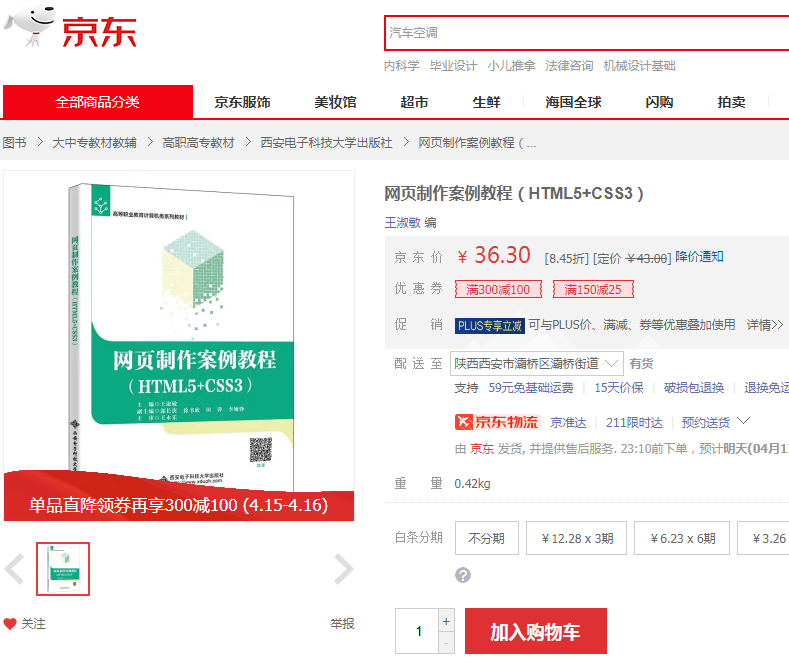Screen dimensions: 789x658
Task: Open author link 王淑敏
Action: [403, 222]
